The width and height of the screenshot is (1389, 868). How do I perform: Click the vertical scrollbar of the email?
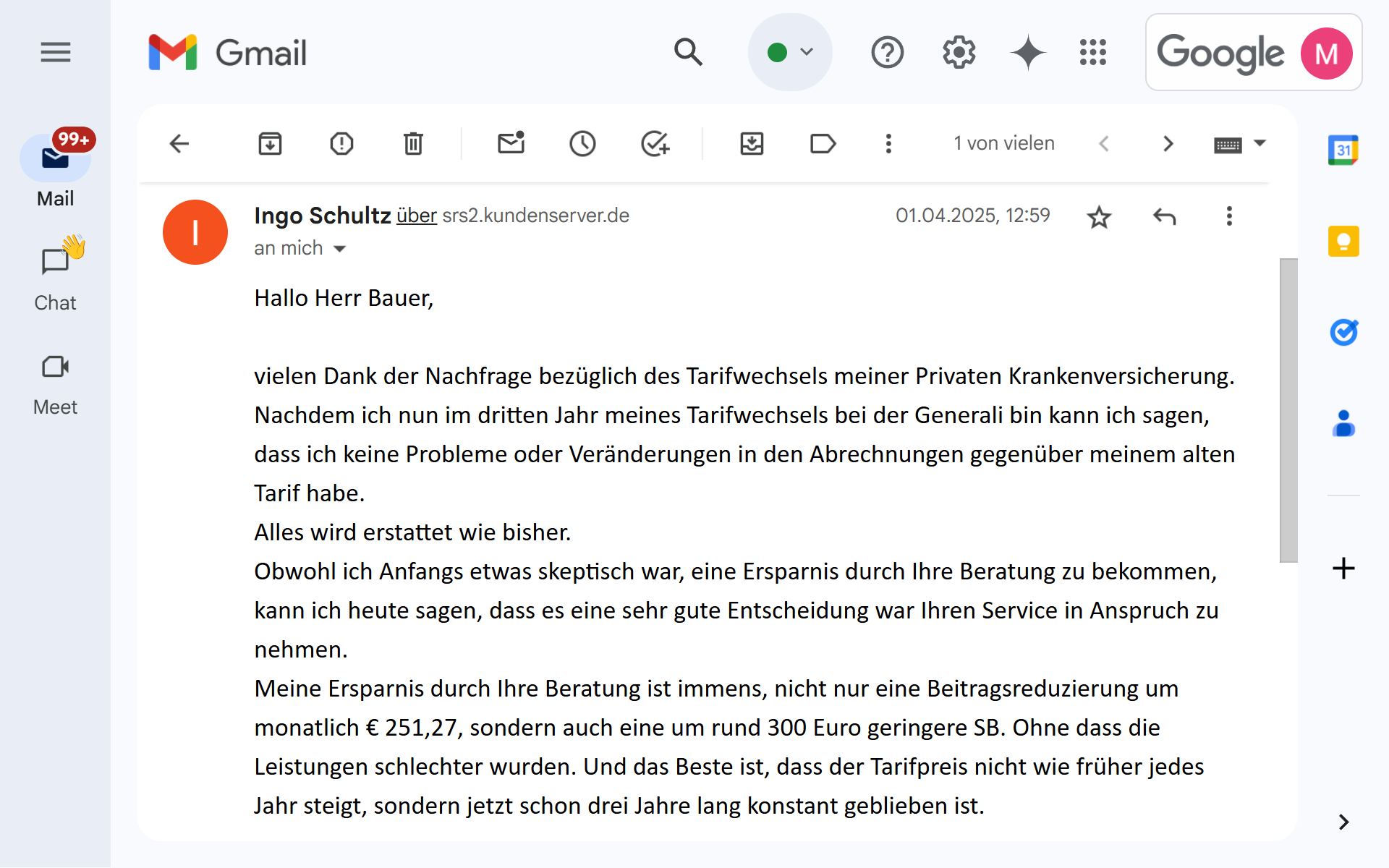[x=1288, y=409]
